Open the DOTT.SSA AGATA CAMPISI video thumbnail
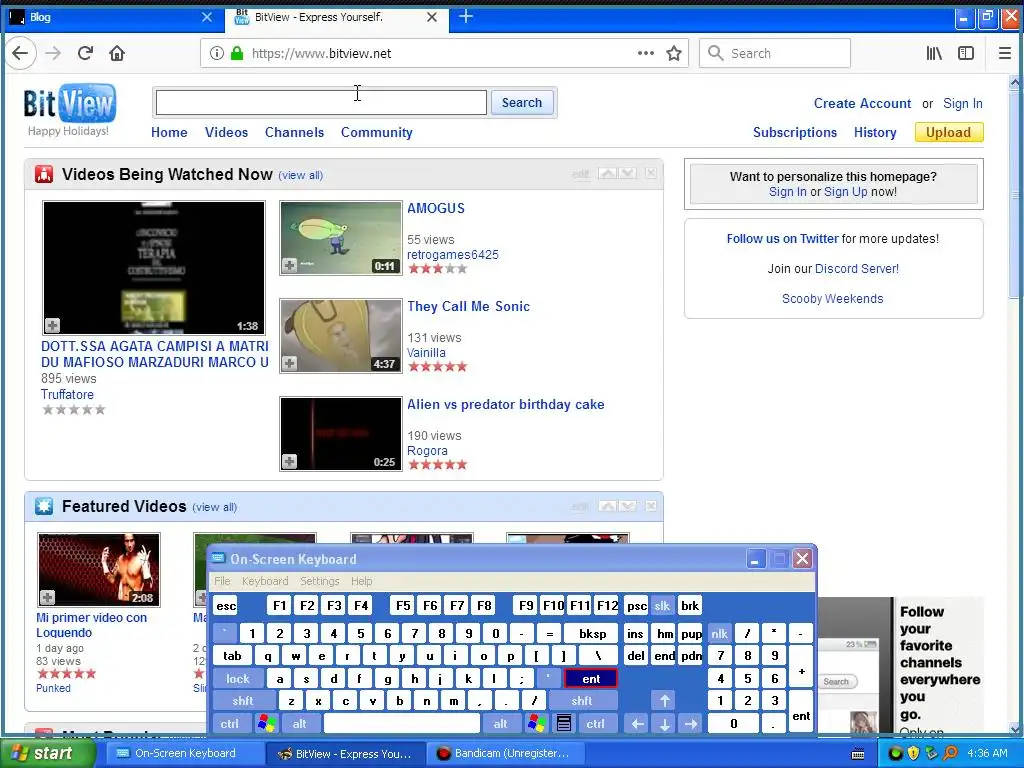The image size is (1024, 768). click(153, 268)
